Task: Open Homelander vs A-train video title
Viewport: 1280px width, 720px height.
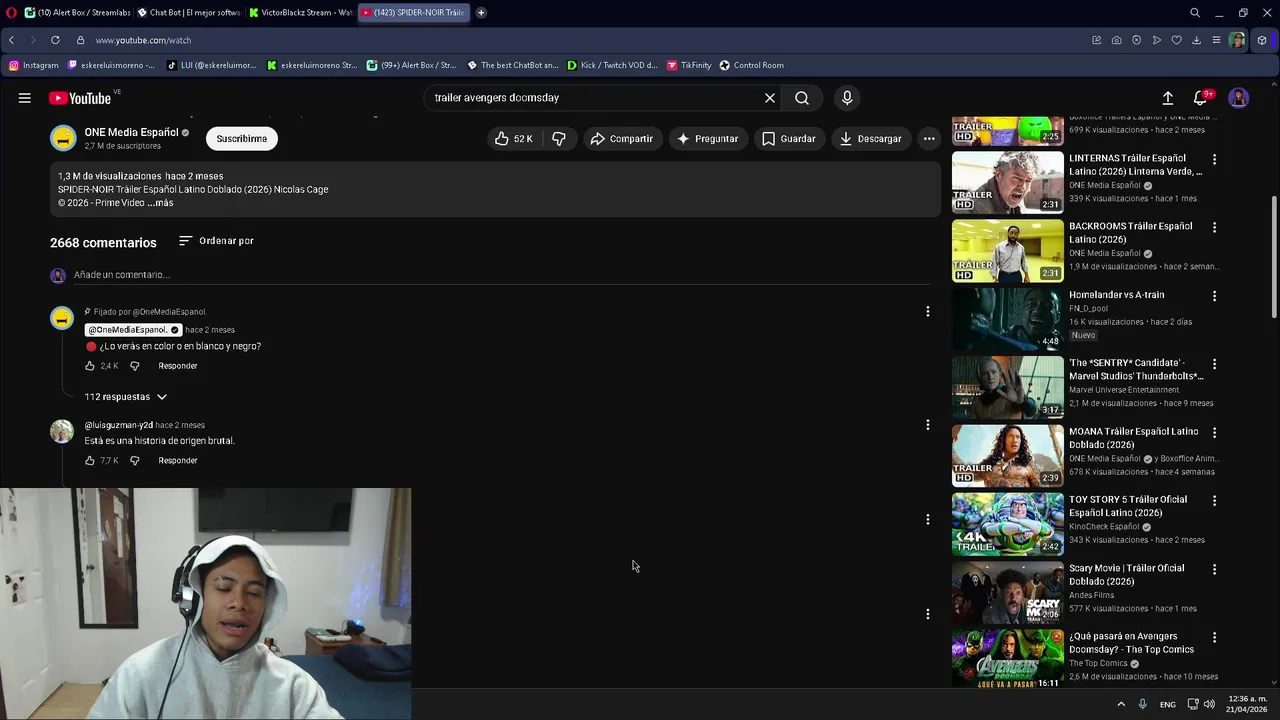Action: coord(1116,295)
